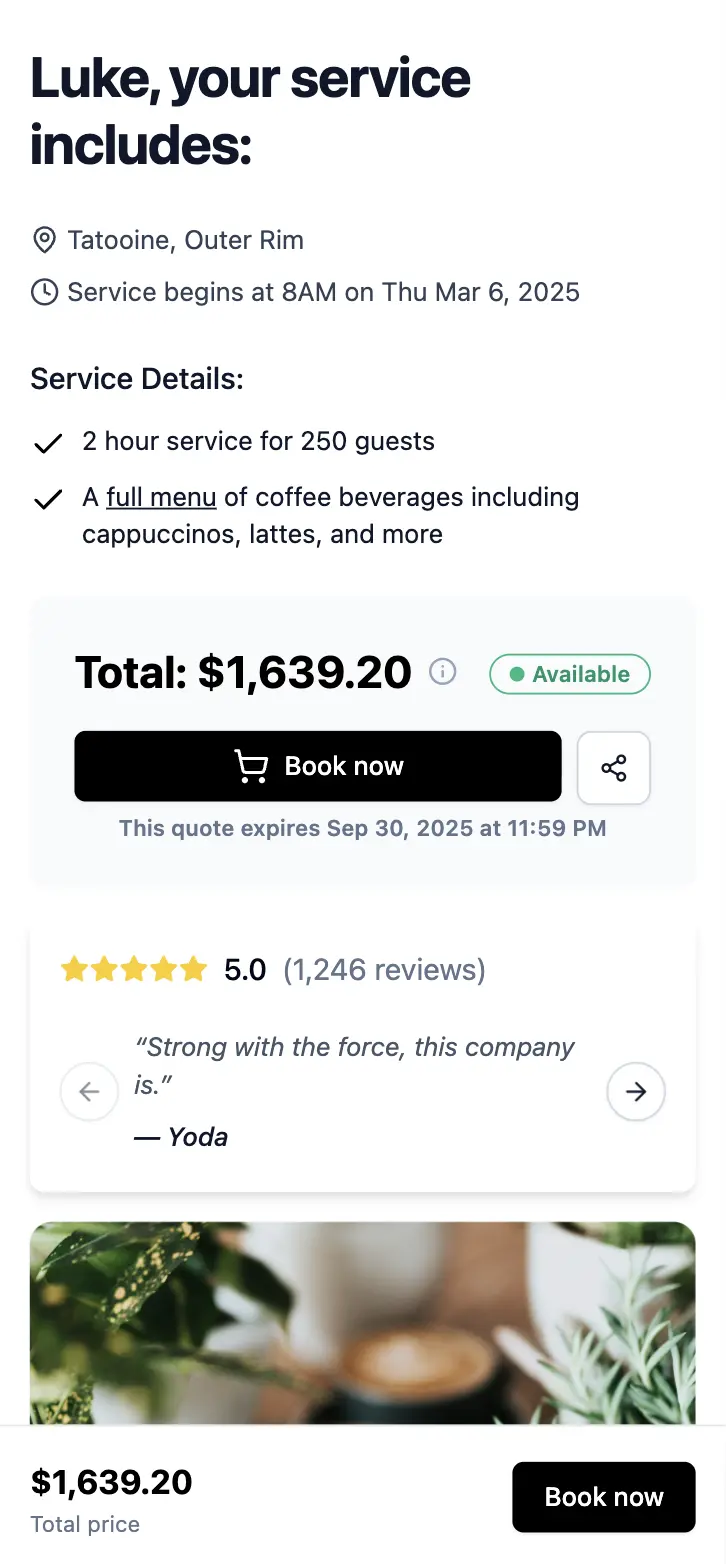This screenshot has height=1564, width=726.
Task: Show the next review
Action: point(636,1091)
